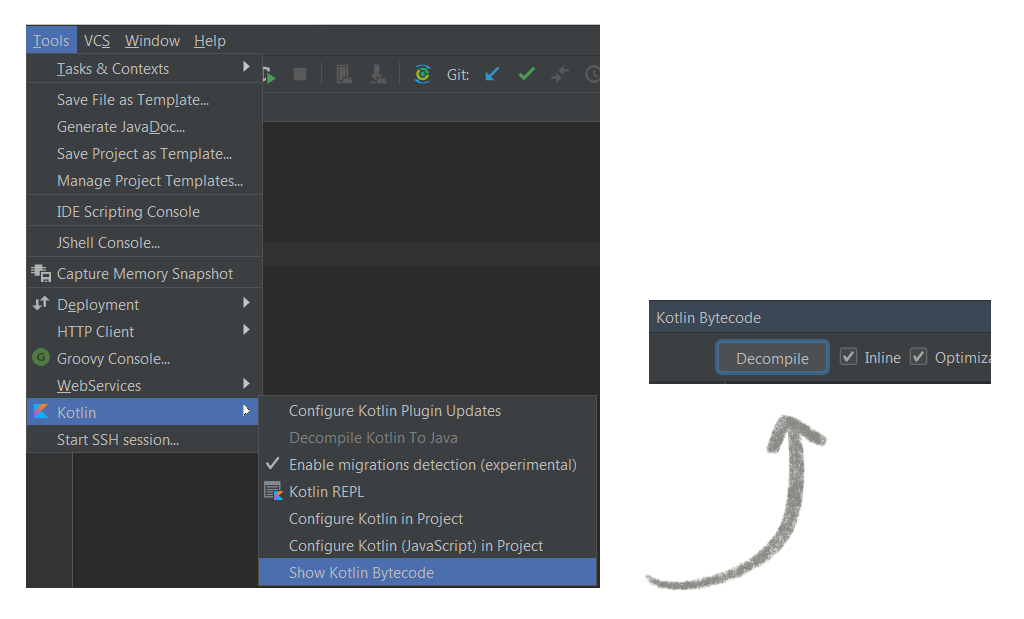The width and height of the screenshot is (1024, 619).
Task: Open the Help menu
Action: coord(210,40)
